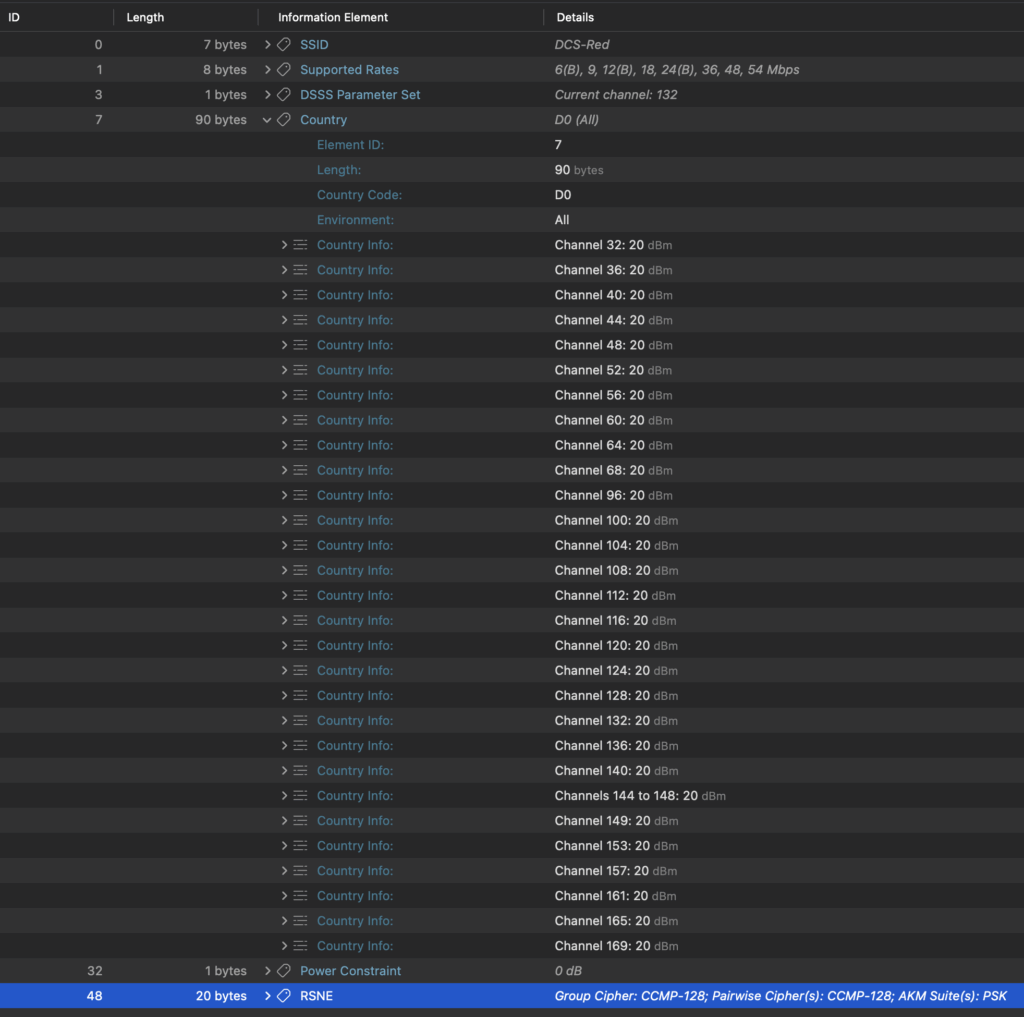The height and width of the screenshot is (1017, 1024).
Task: Click the tag icon for DSSS Parameter Set
Action: click(x=284, y=95)
